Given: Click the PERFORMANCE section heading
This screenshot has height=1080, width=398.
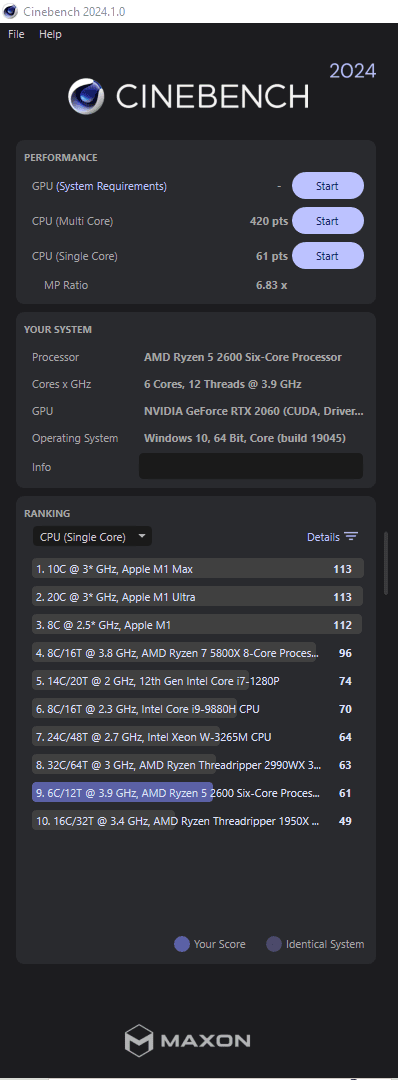Looking at the screenshot, I should [x=61, y=158].
